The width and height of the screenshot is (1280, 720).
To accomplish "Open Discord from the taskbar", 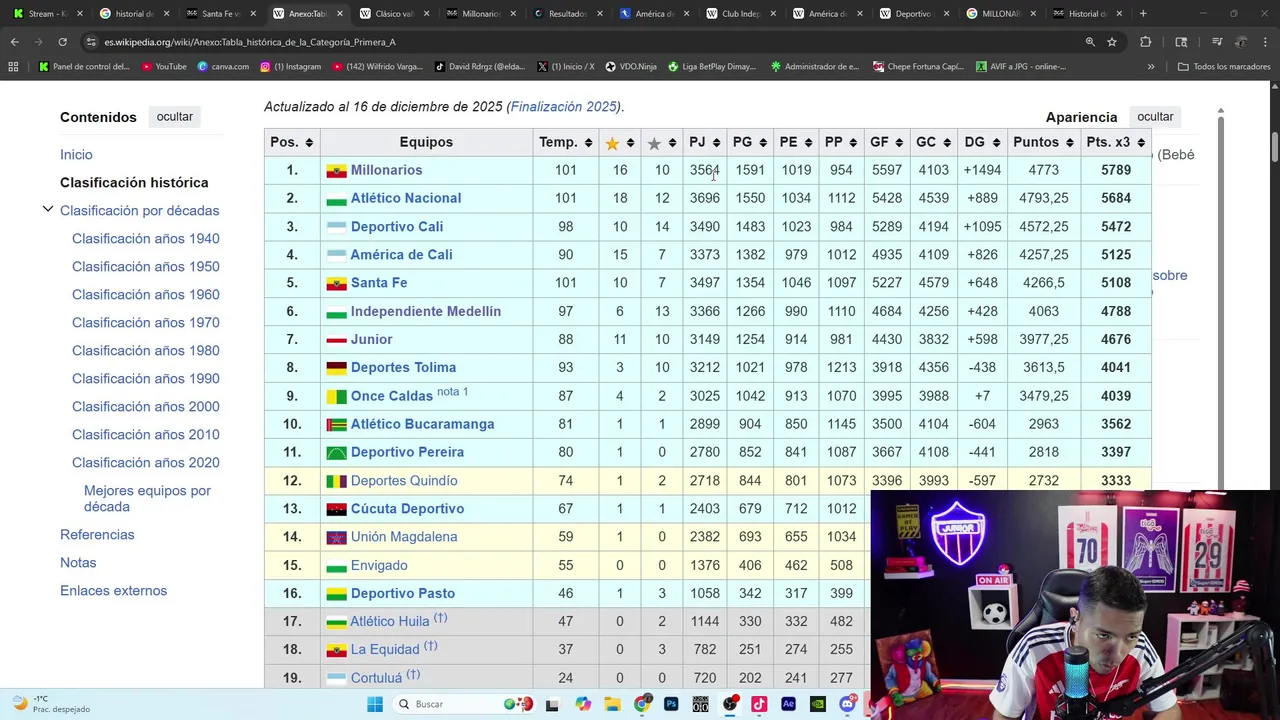I will coord(848,704).
